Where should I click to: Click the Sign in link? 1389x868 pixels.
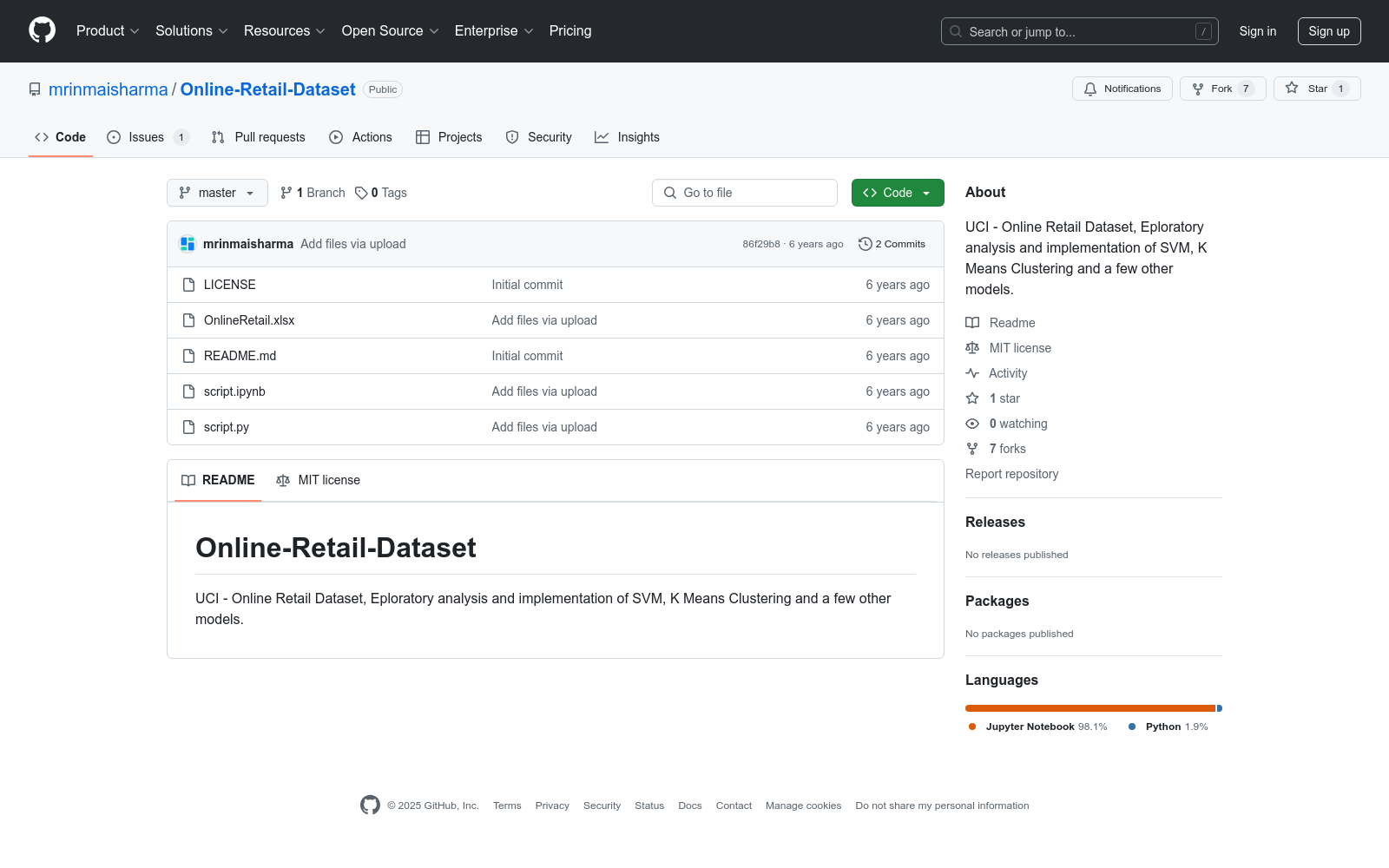[x=1258, y=31]
